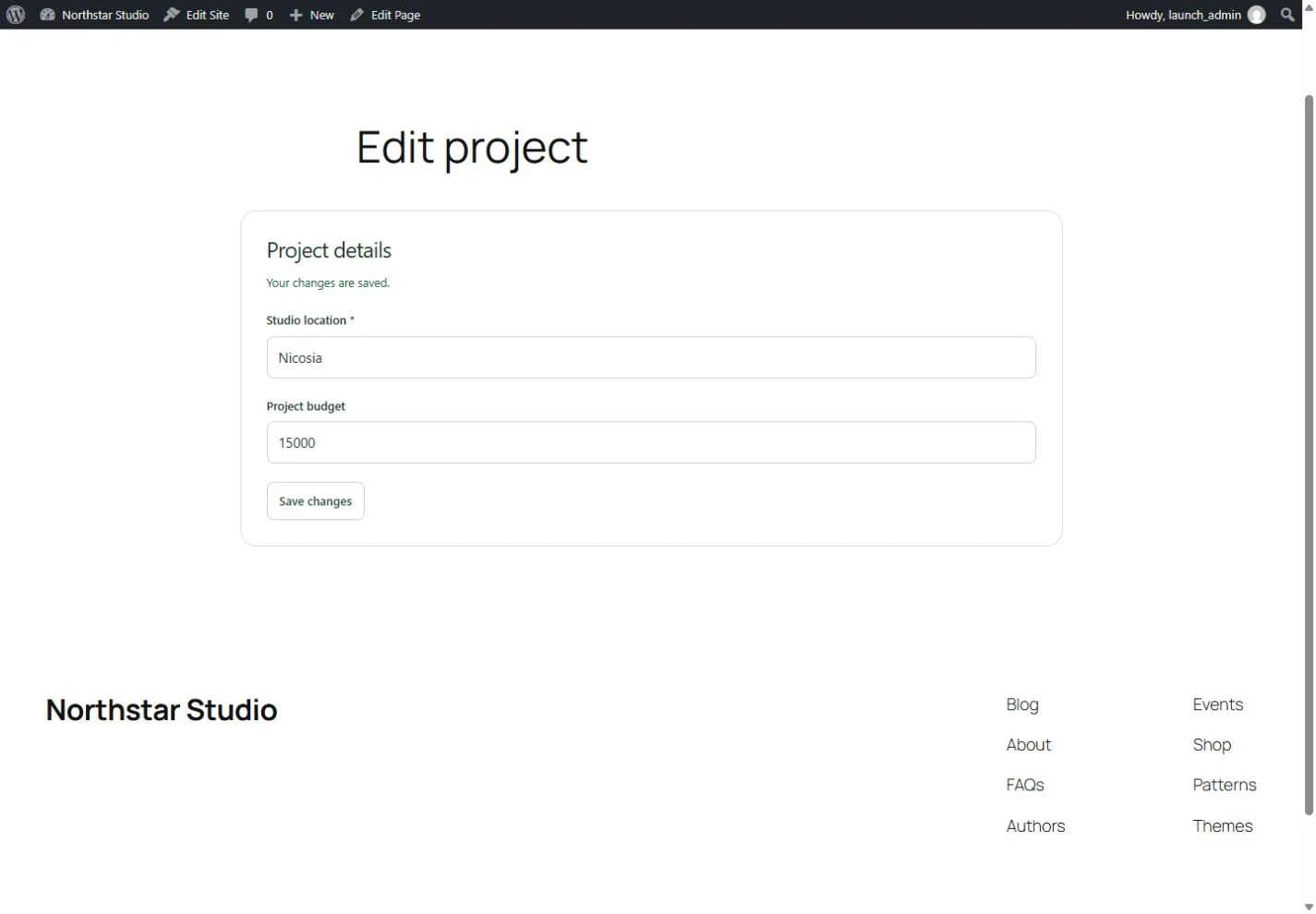Visit the Themes footer link
The width and height of the screenshot is (1316, 914).
pyautogui.click(x=1223, y=826)
